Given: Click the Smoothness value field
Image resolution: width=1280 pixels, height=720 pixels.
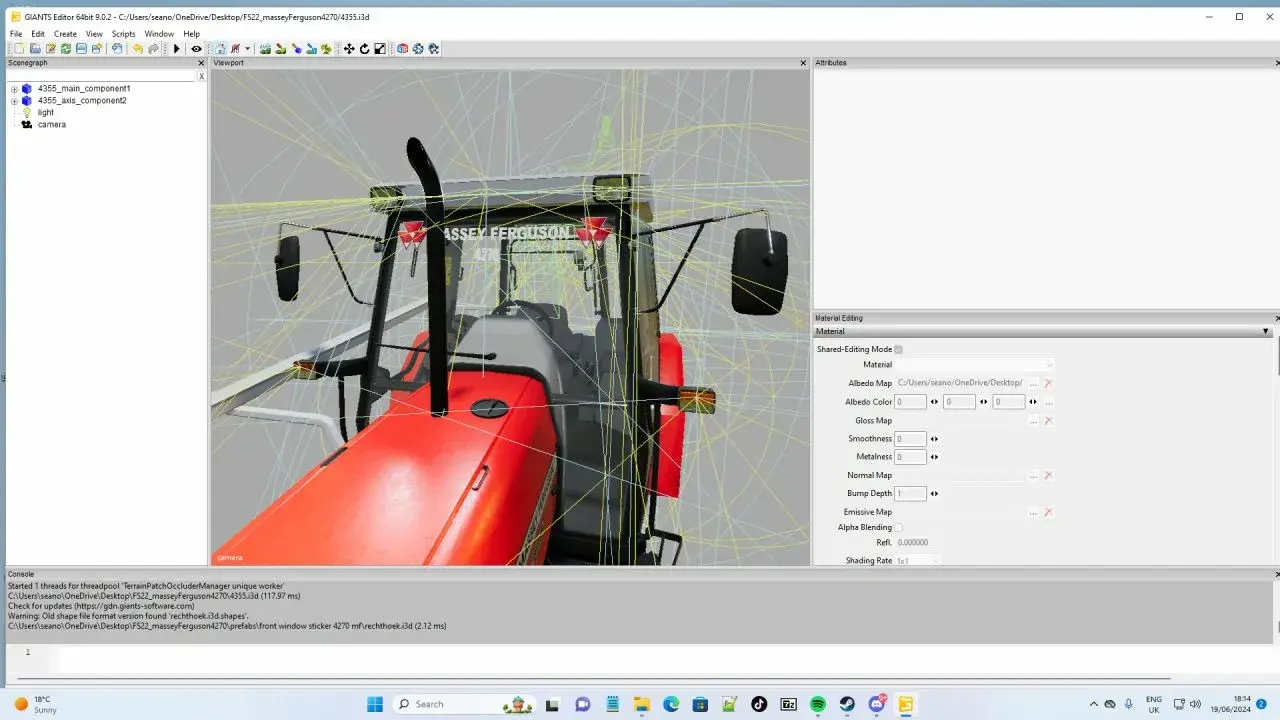Looking at the screenshot, I should (x=910, y=439).
